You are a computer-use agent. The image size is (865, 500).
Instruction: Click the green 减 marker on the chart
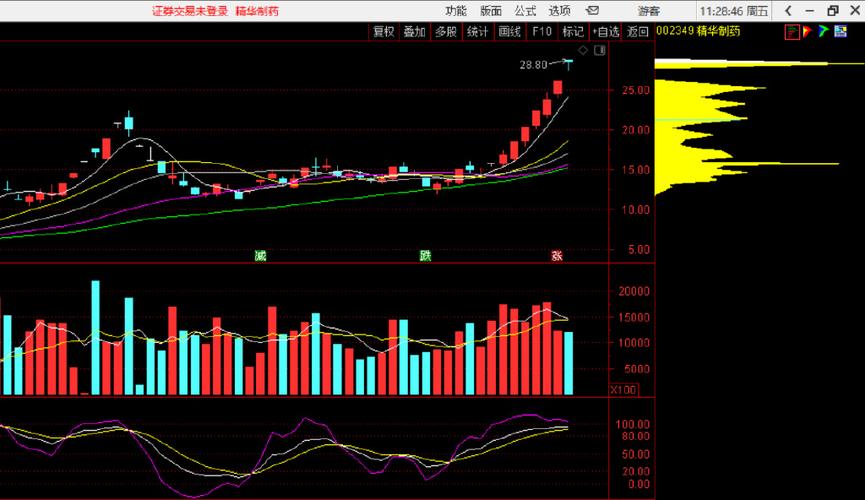[x=260, y=256]
